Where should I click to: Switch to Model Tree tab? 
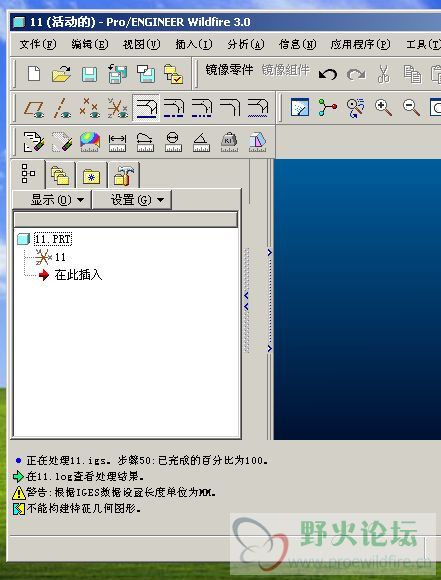click(x=28, y=174)
